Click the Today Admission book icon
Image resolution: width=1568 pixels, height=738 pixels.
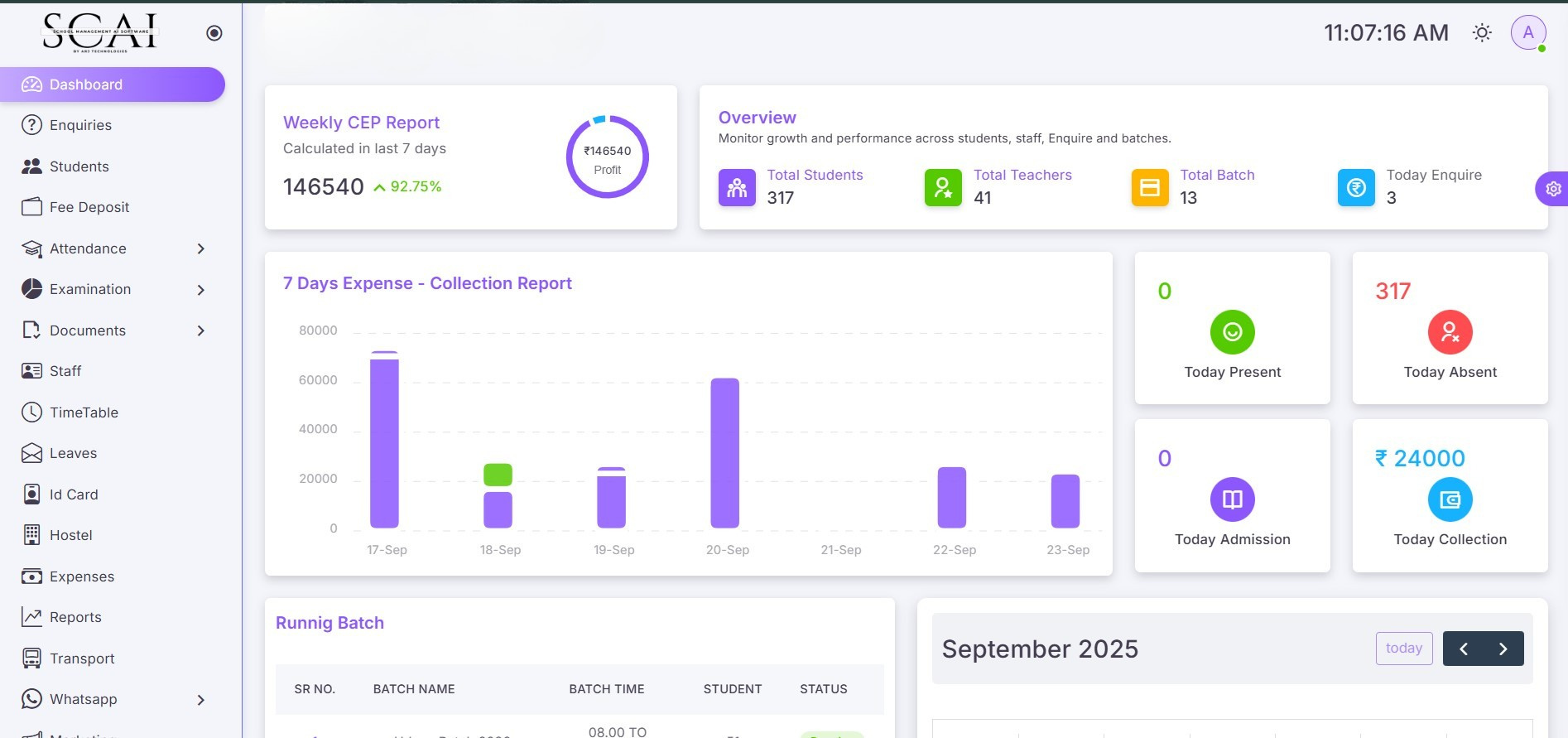(1233, 499)
